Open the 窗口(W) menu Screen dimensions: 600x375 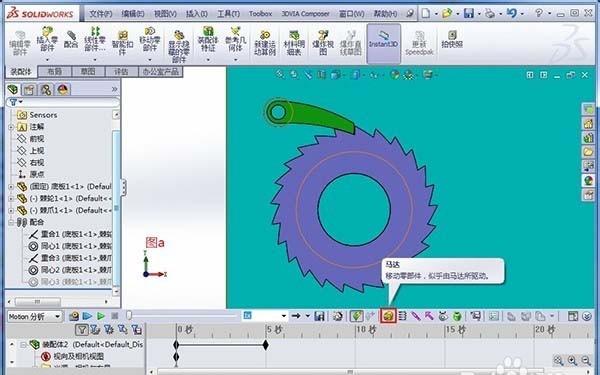(352, 14)
